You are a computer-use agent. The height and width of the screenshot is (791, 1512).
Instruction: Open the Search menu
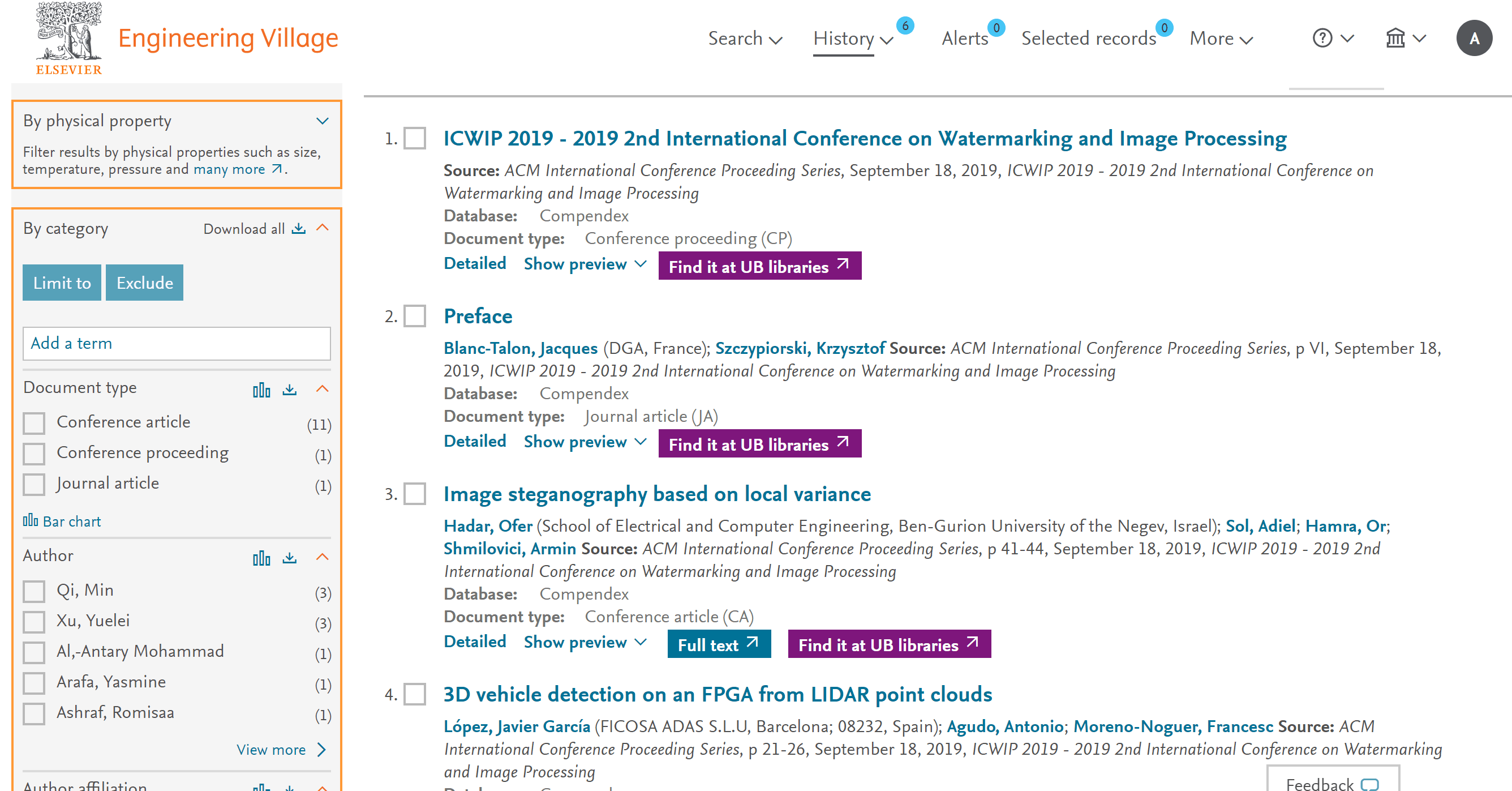tap(745, 38)
